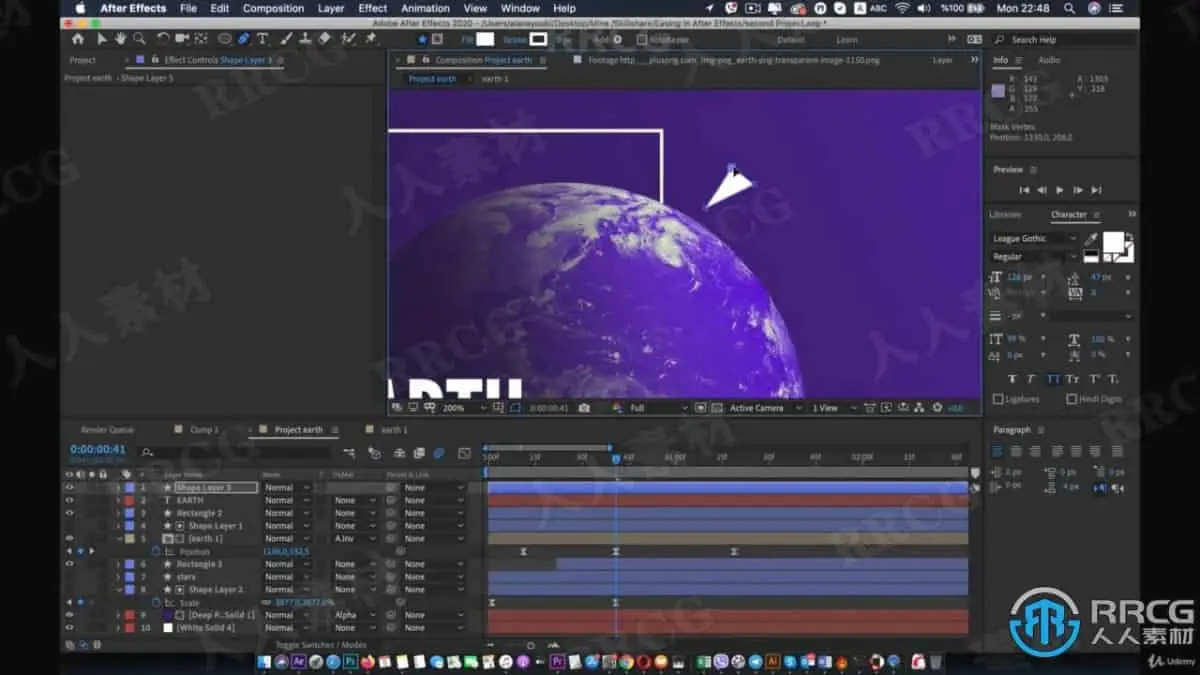The width and height of the screenshot is (1200, 675).
Task: Toggle visibility of Deep Solid 1 layer
Action: click(69, 615)
